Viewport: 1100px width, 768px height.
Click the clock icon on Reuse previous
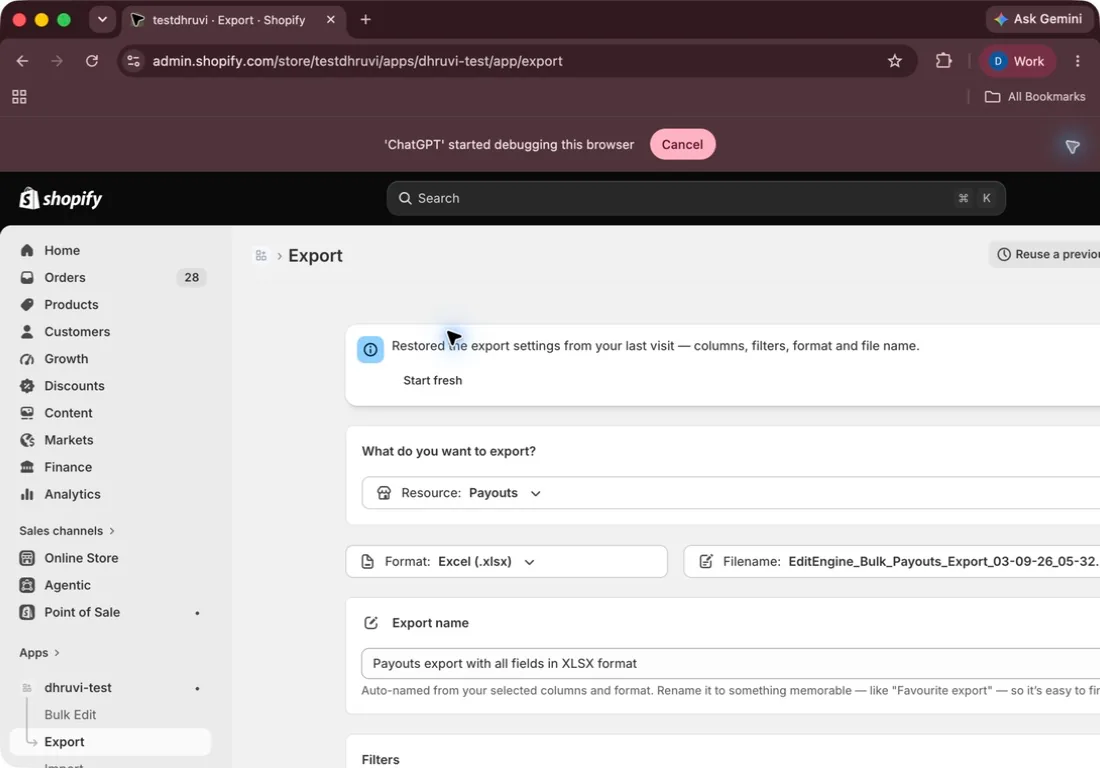click(1004, 254)
